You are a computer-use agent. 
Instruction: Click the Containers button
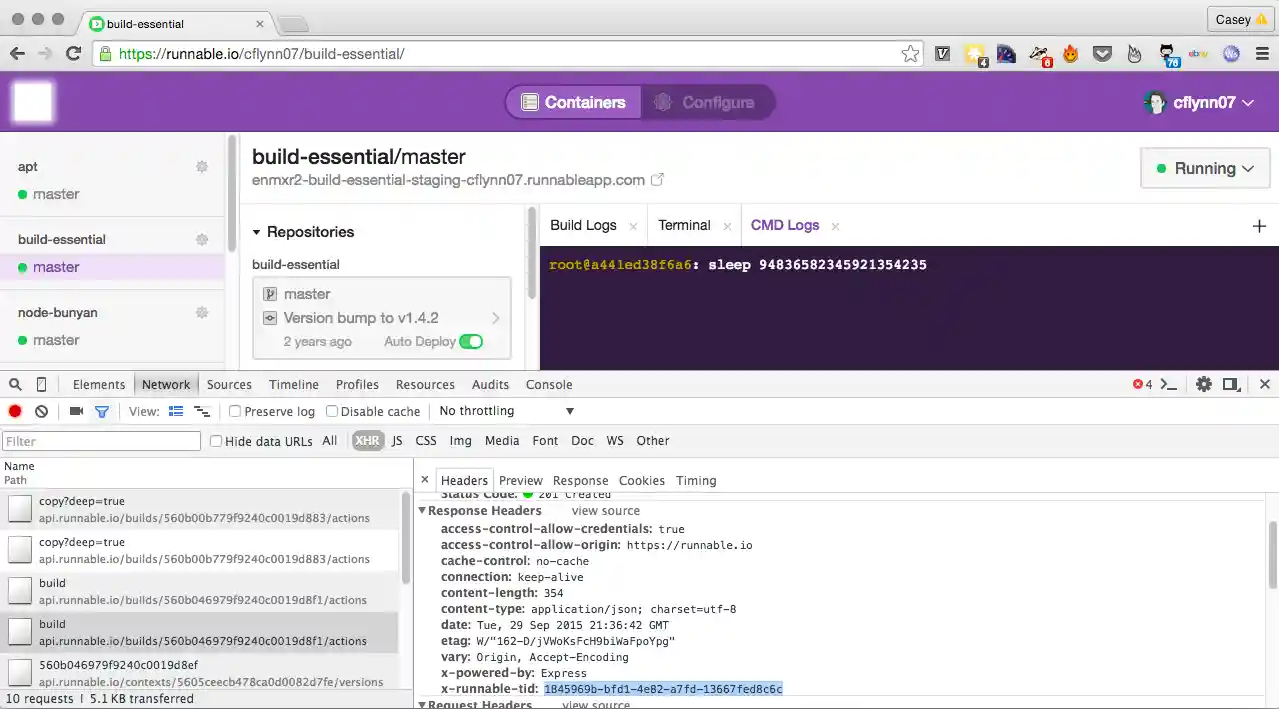click(574, 102)
